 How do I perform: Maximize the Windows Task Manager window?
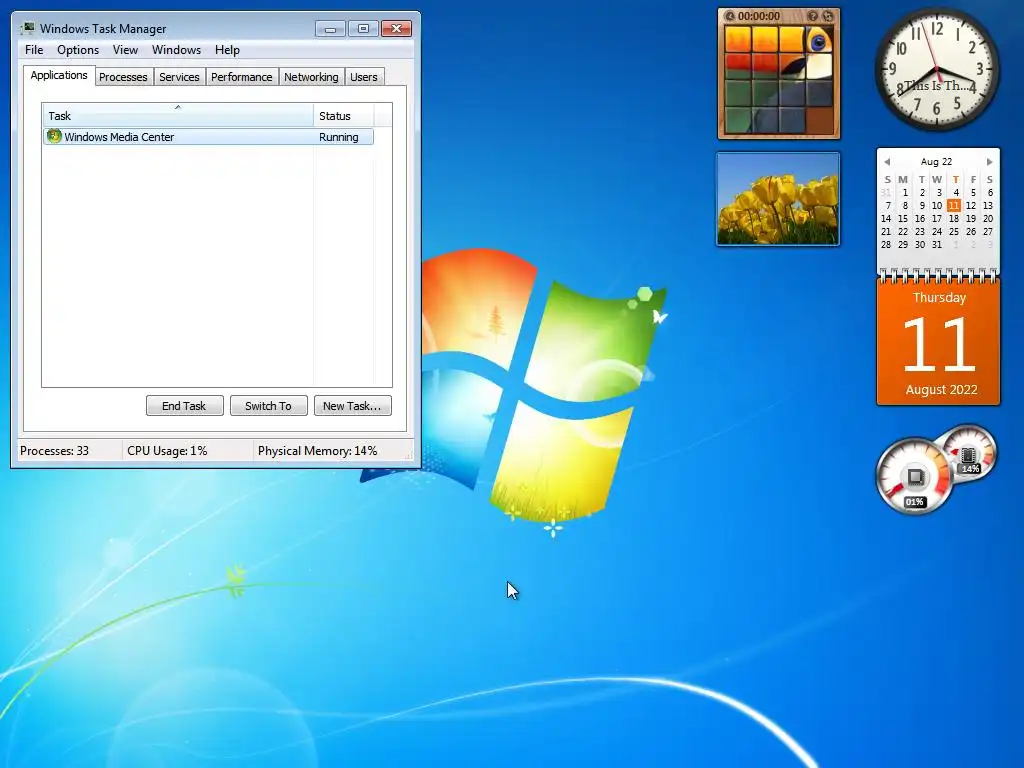click(363, 29)
